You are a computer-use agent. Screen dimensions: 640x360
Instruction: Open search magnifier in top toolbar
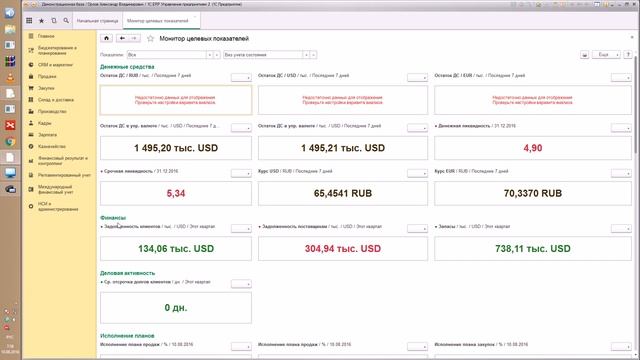click(x=66, y=20)
